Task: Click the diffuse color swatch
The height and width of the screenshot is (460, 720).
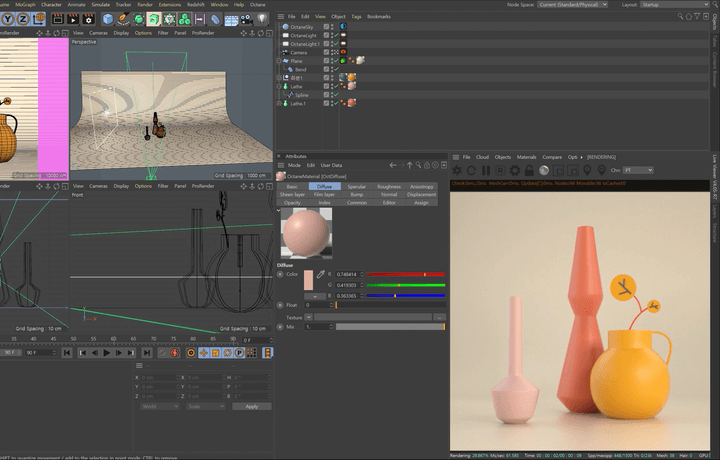Action: 308,280
